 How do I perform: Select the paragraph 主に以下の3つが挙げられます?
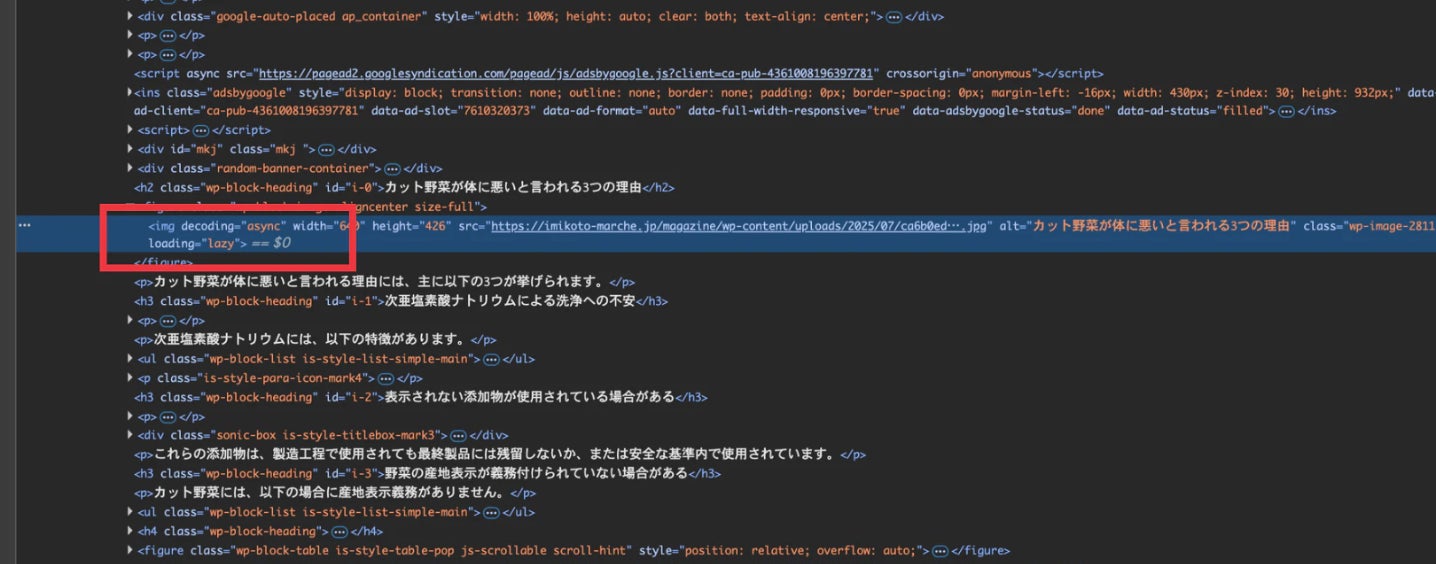pyautogui.click(x=384, y=282)
